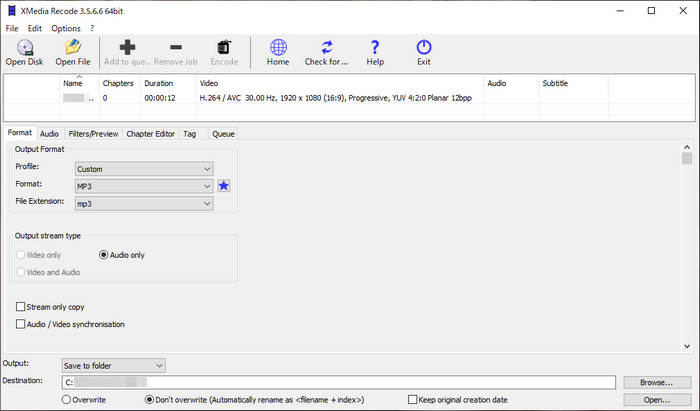Image resolution: width=700 pixels, height=411 pixels.
Task: Expand the File Extension dropdown
Action: (144, 203)
